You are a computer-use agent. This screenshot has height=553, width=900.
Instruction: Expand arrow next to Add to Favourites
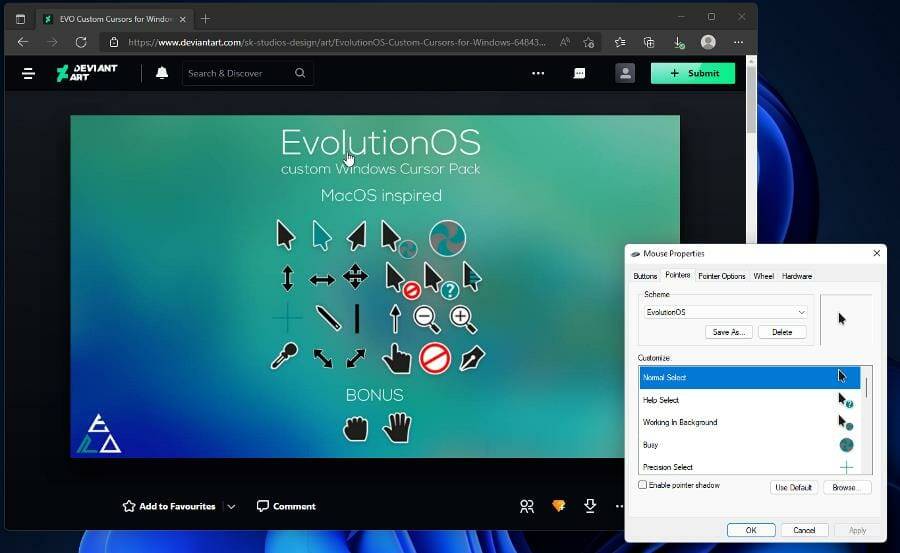pyautogui.click(x=231, y=507)
